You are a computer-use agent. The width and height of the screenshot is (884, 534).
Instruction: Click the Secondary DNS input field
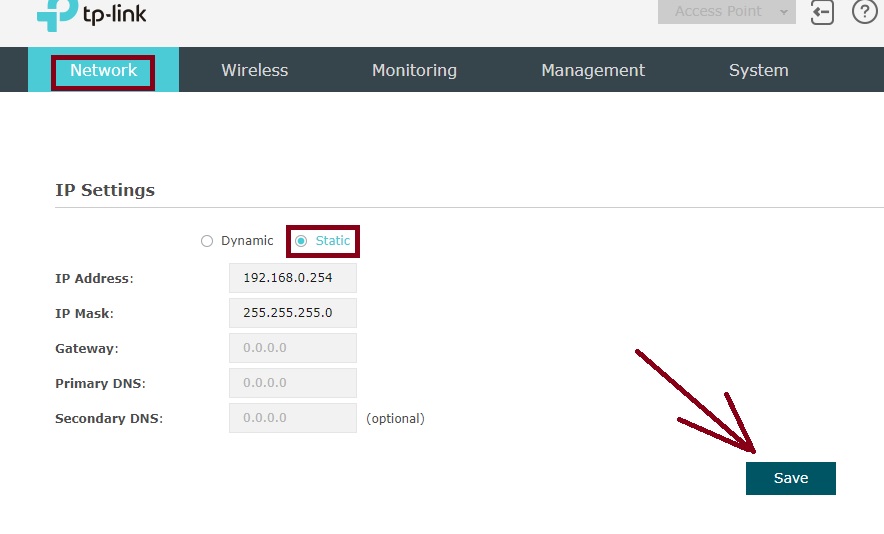tap(292, 418)
